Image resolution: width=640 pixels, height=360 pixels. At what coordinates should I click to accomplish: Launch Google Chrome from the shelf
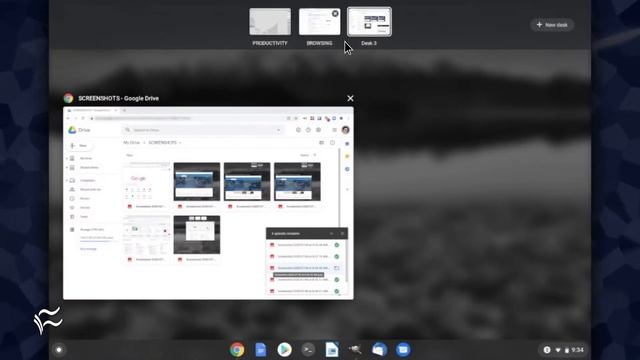[237, 350]
